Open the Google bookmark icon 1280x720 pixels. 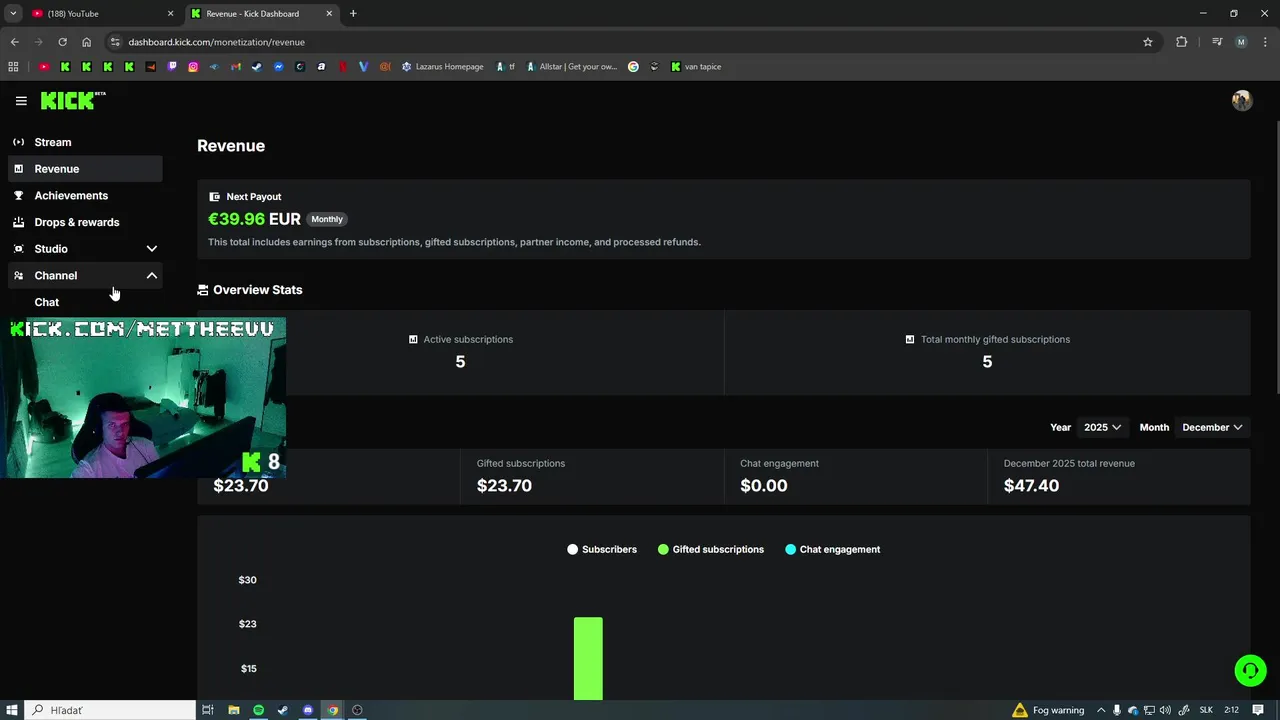[x=633, y=67]
